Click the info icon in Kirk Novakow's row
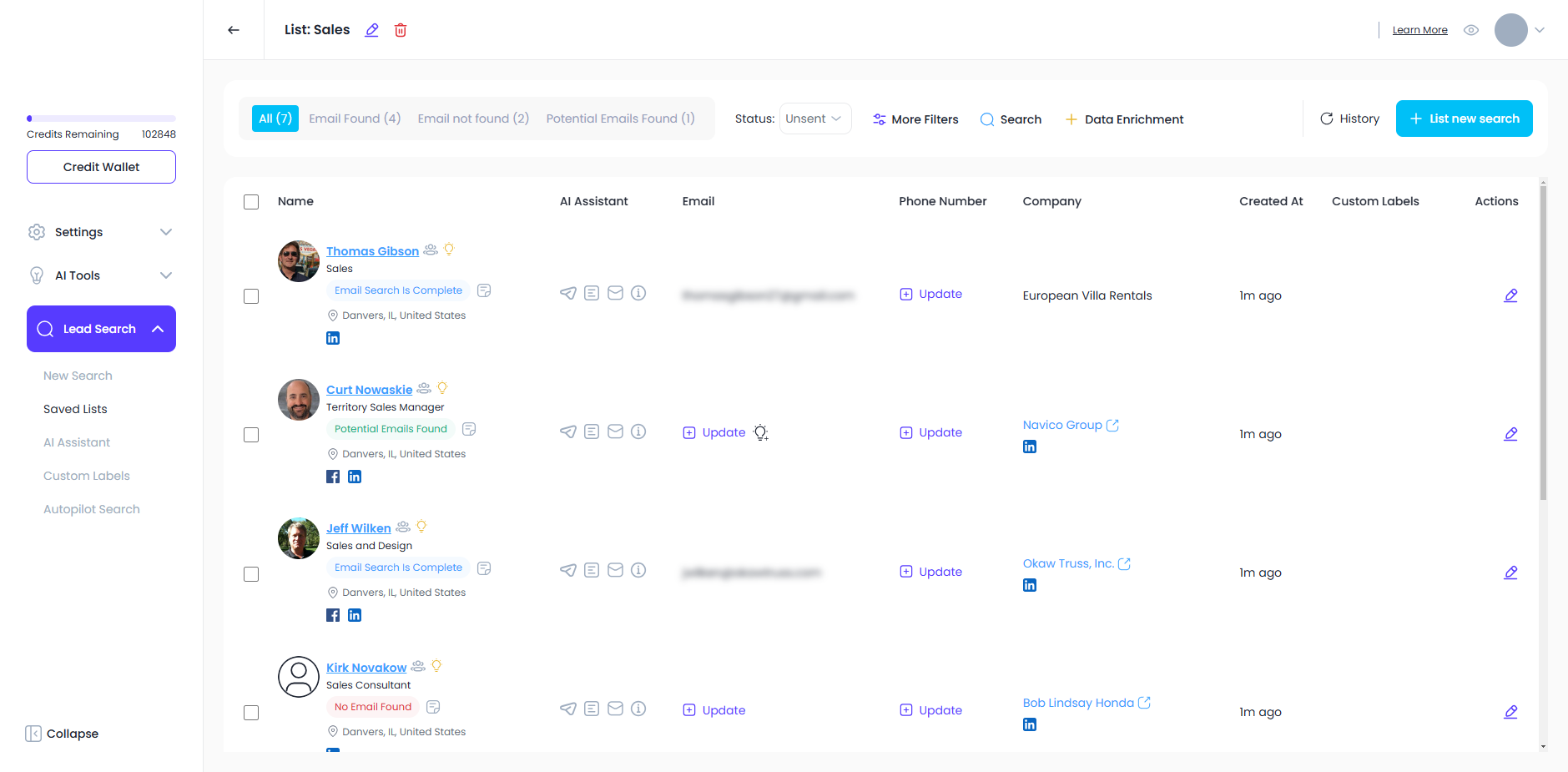 coord(638,709)
